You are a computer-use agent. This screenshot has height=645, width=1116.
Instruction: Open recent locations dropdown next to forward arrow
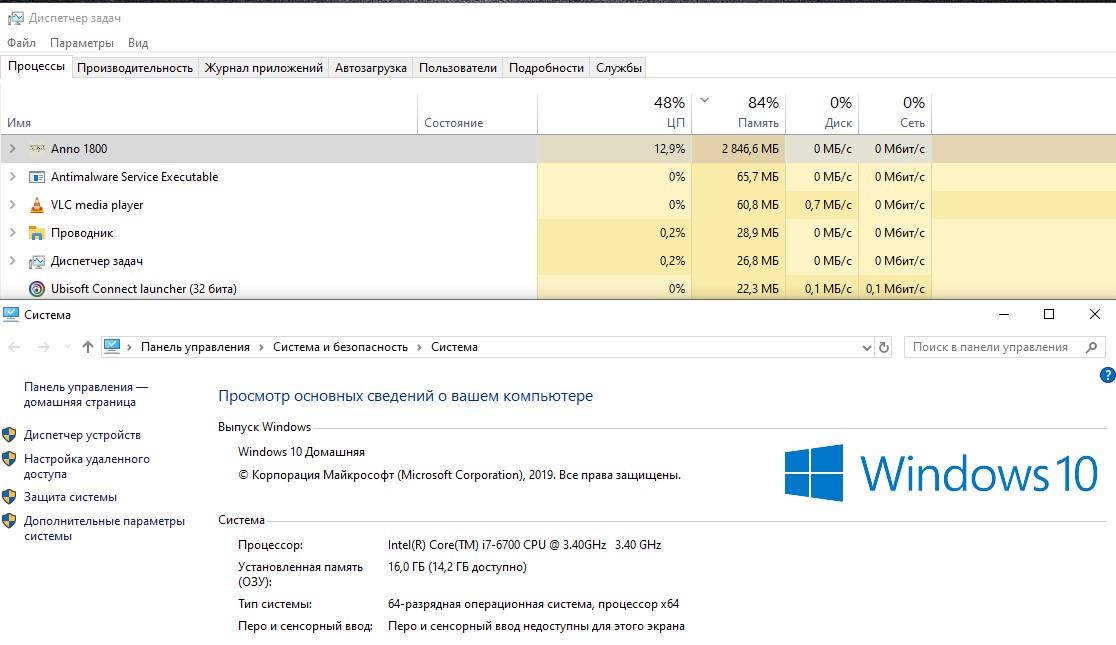pyautogui.click(x=68, y=347)
